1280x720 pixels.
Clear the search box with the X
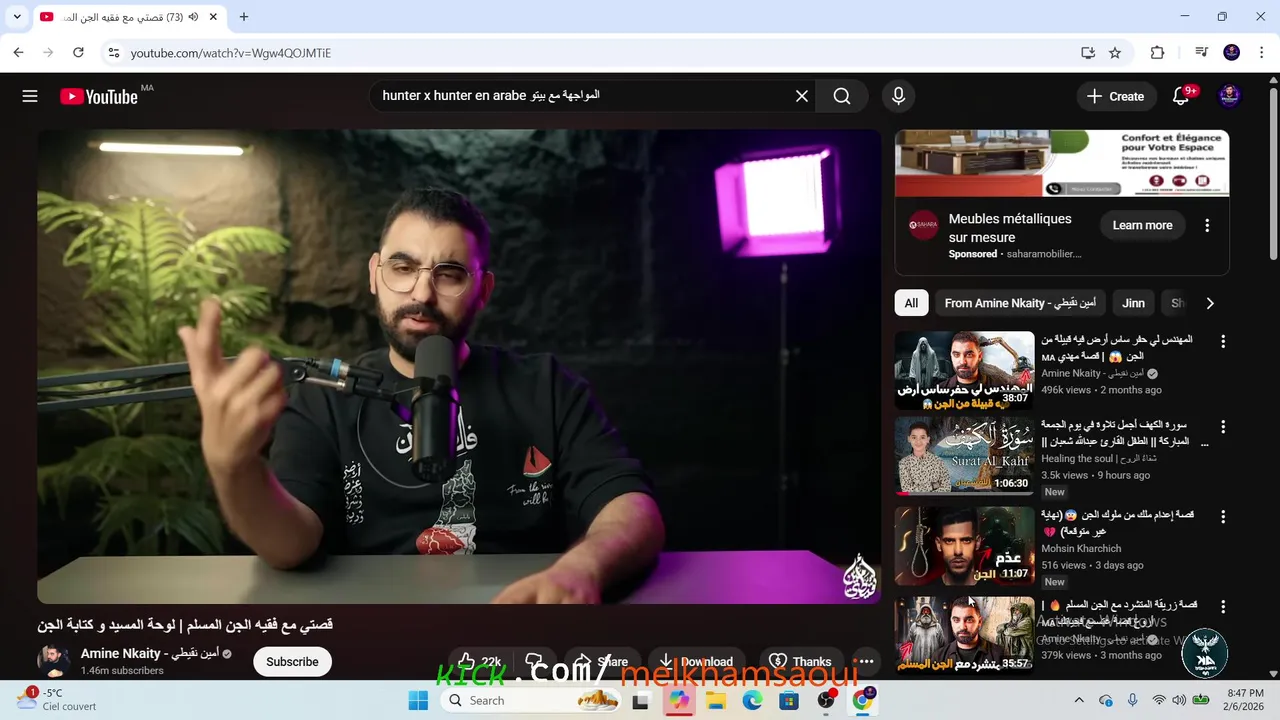[x=802, y=96]
